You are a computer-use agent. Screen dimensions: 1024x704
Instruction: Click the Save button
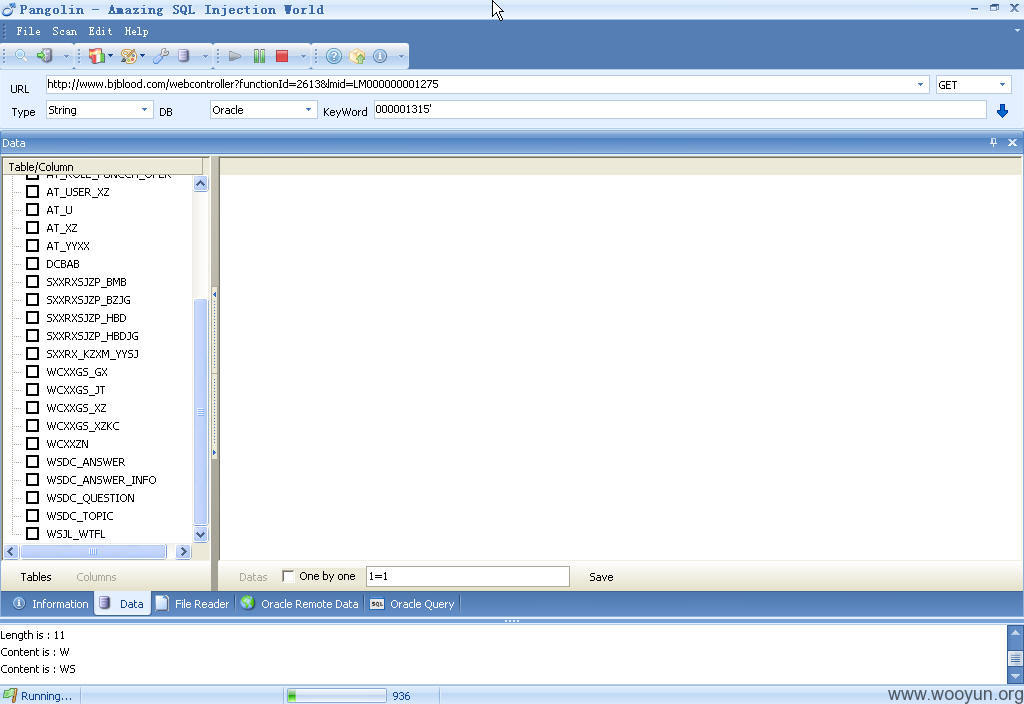(601, 577)
